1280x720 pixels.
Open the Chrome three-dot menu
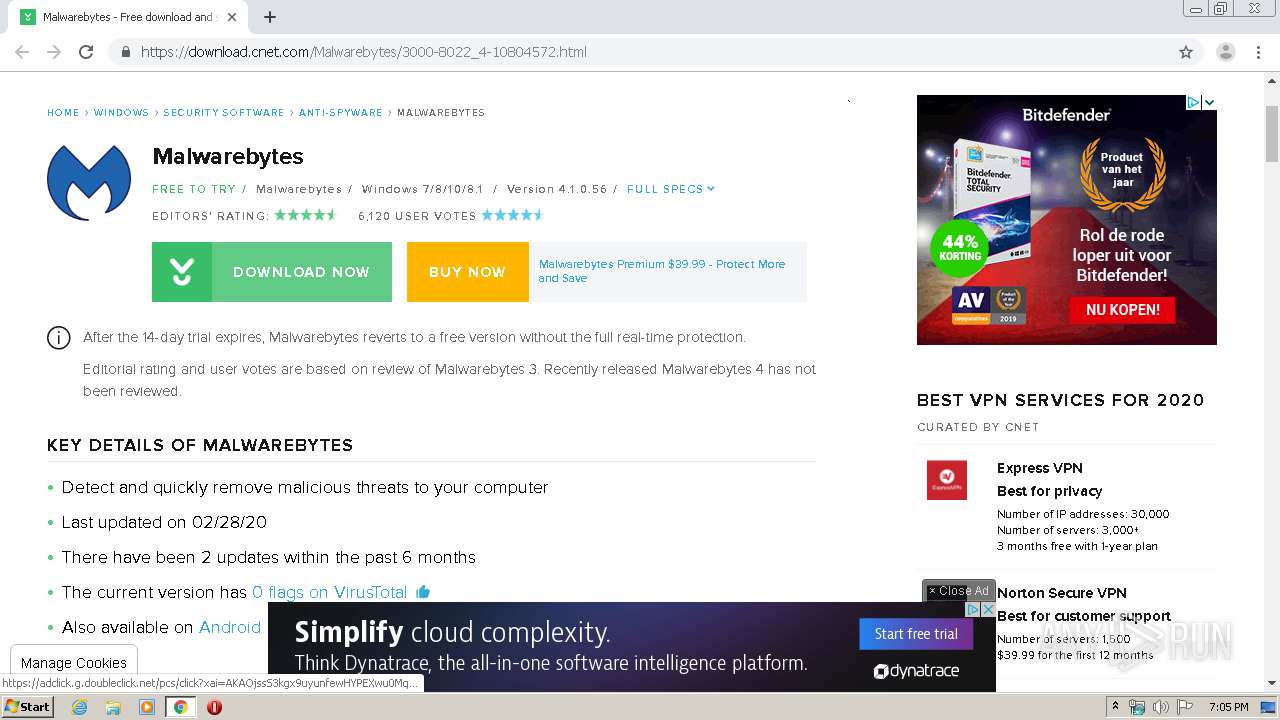click(x=1259, y=52)
